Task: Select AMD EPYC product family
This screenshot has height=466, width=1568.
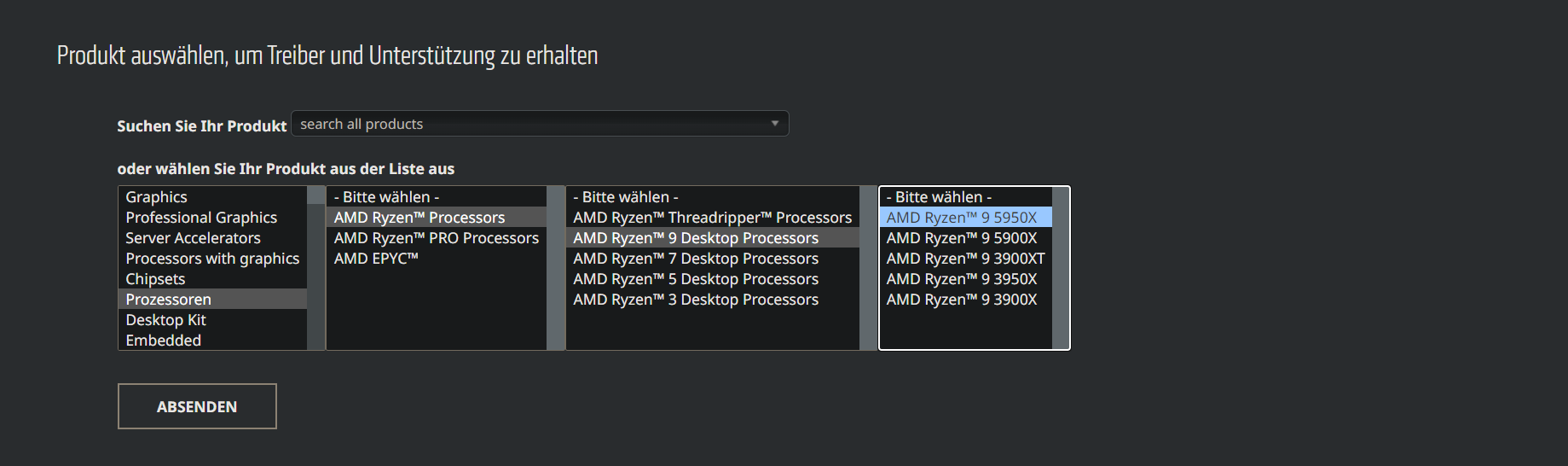Action: [376, 259]
